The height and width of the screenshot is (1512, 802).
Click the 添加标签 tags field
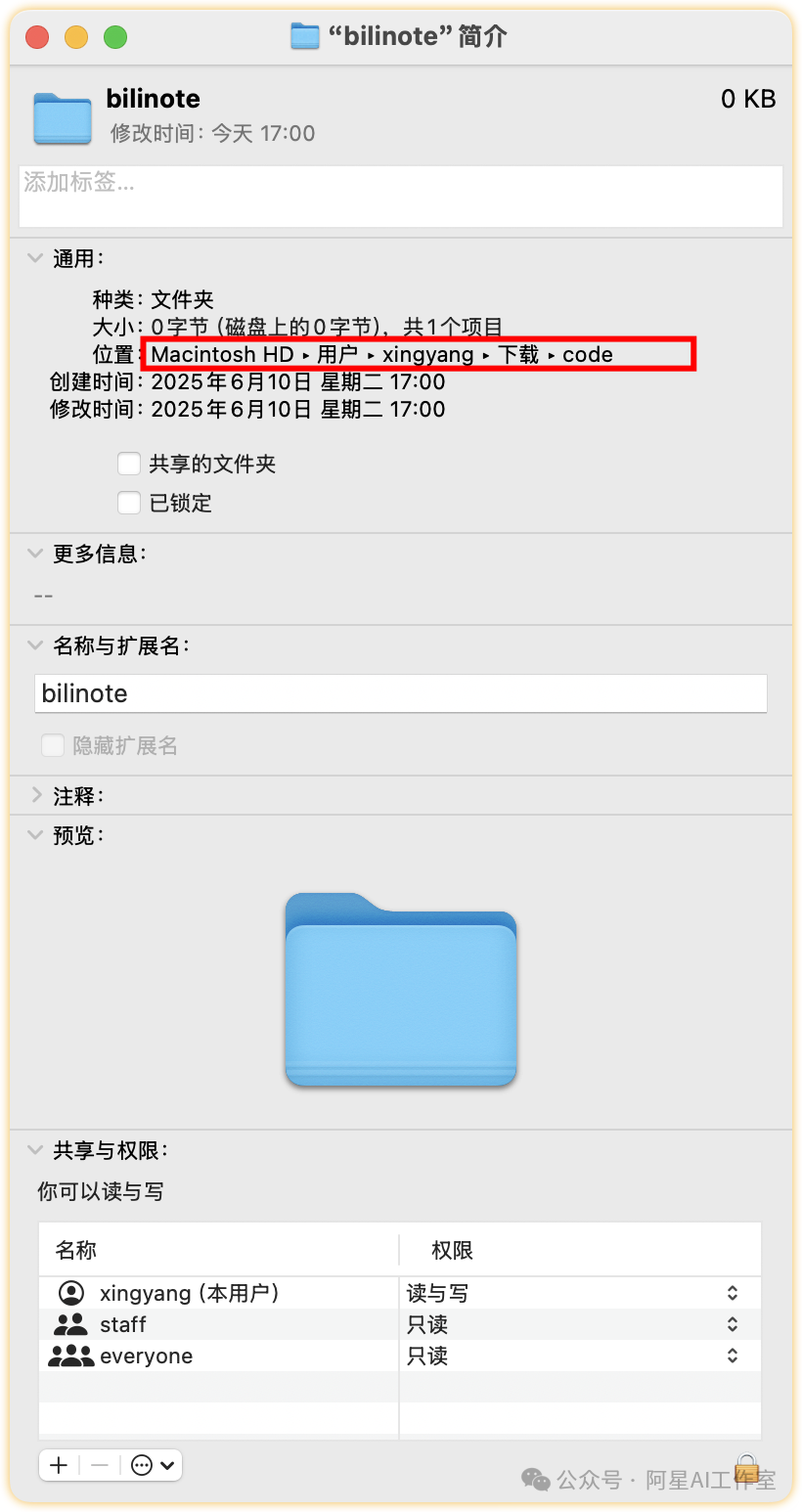click(x=401, y=197)
